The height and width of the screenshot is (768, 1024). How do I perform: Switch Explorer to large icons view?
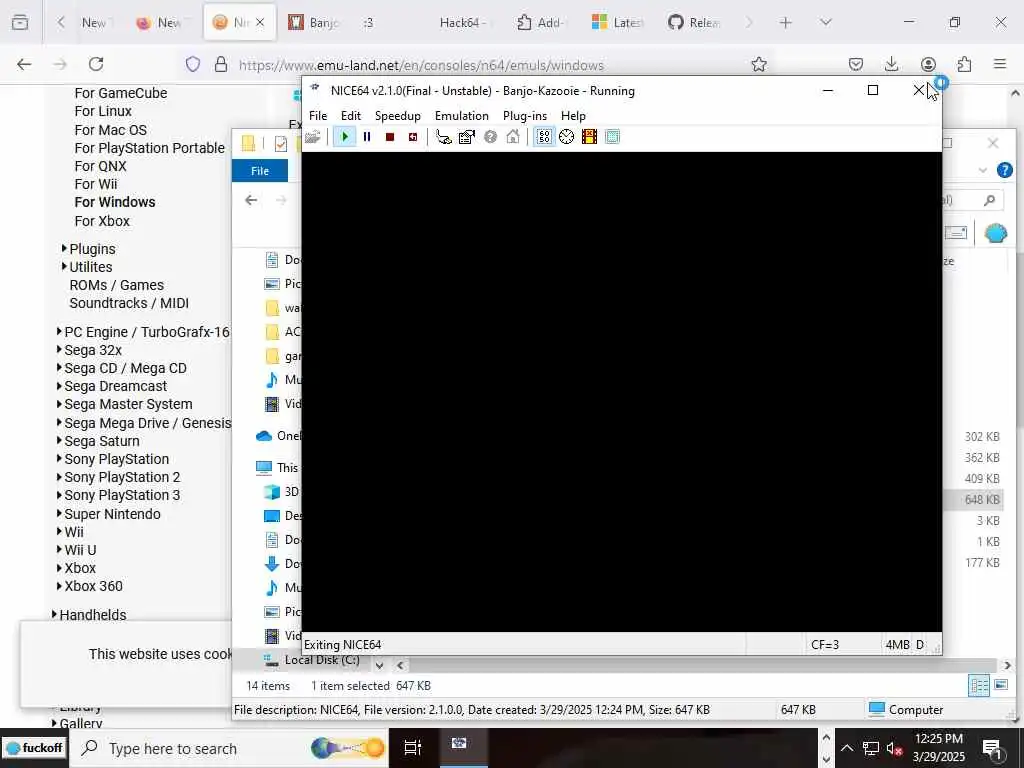[1000, 685]
